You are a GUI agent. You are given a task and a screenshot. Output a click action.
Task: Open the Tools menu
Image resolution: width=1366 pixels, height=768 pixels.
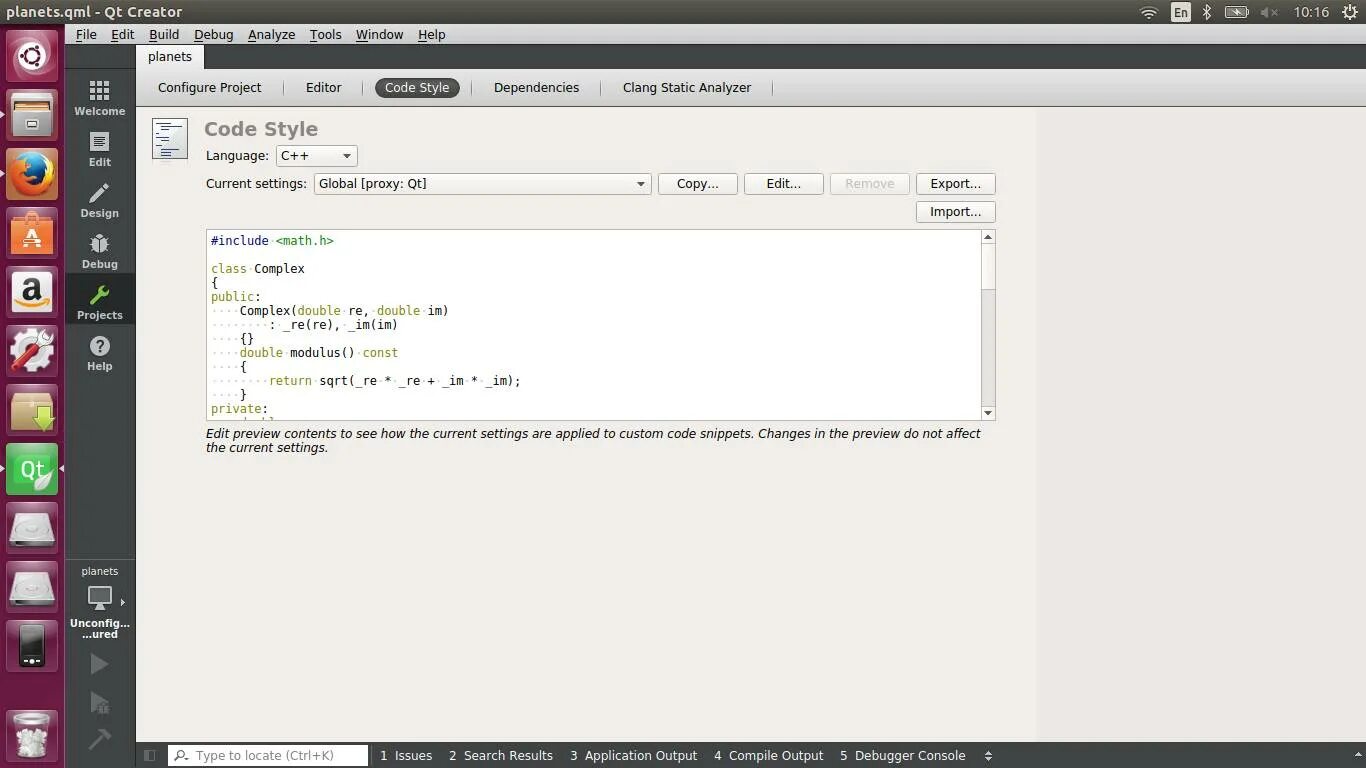[325, 34]
